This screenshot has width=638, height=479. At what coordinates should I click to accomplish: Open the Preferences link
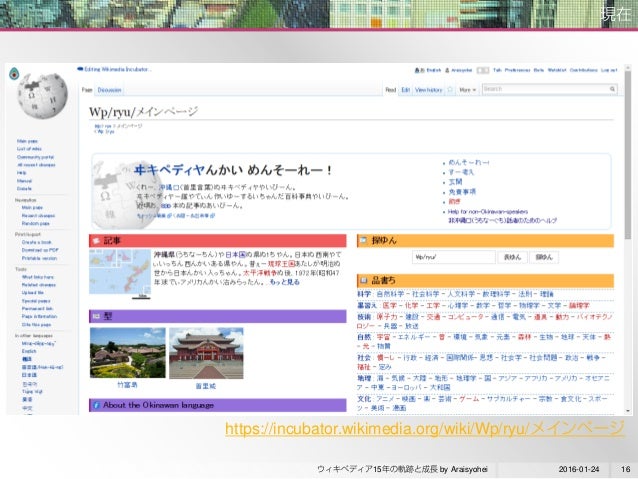[x=518, y=70]
